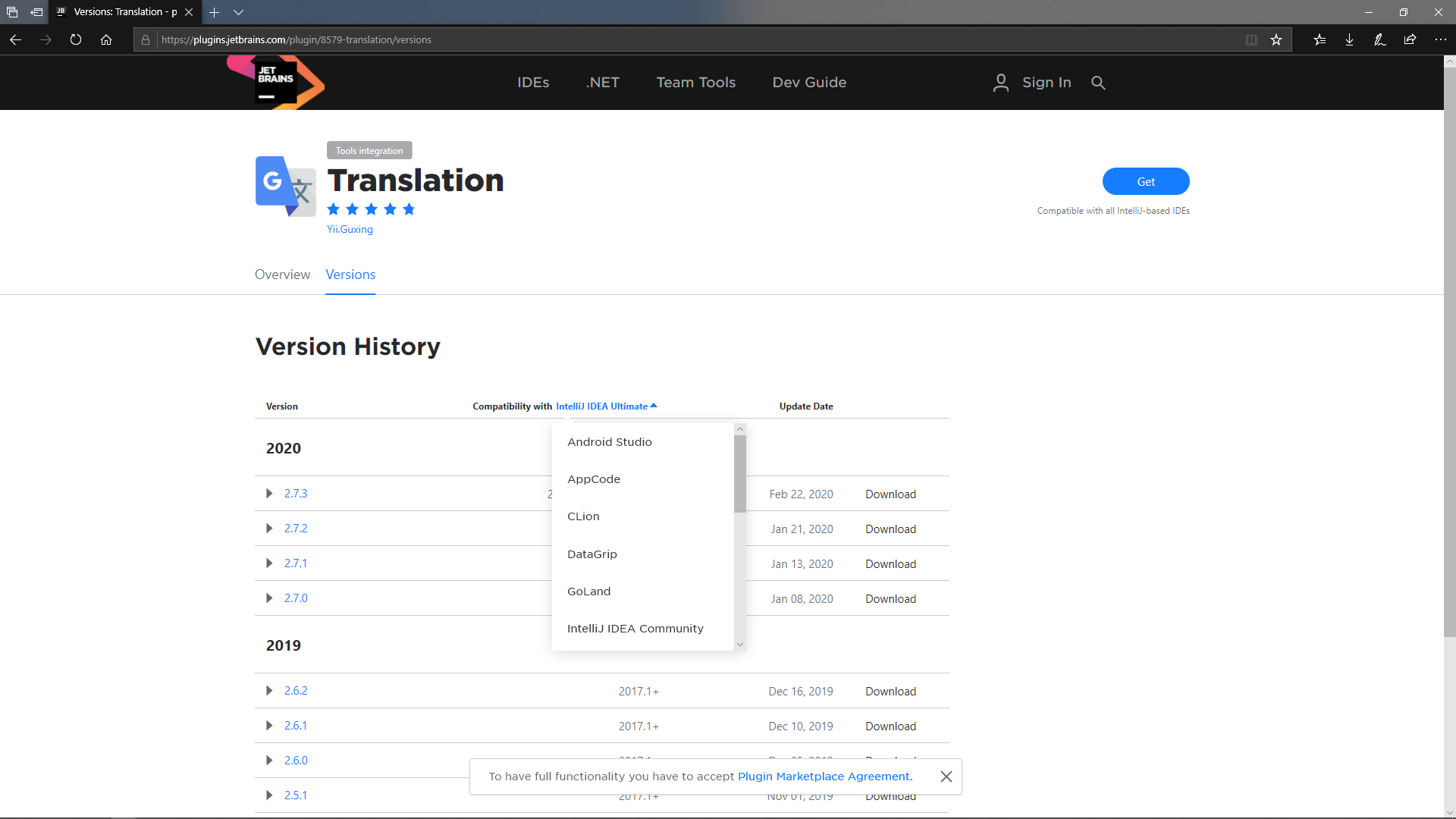Open the site search magnifier icon
The width and height of the screenshot is (1456, 819).
tap(1098, 83)
